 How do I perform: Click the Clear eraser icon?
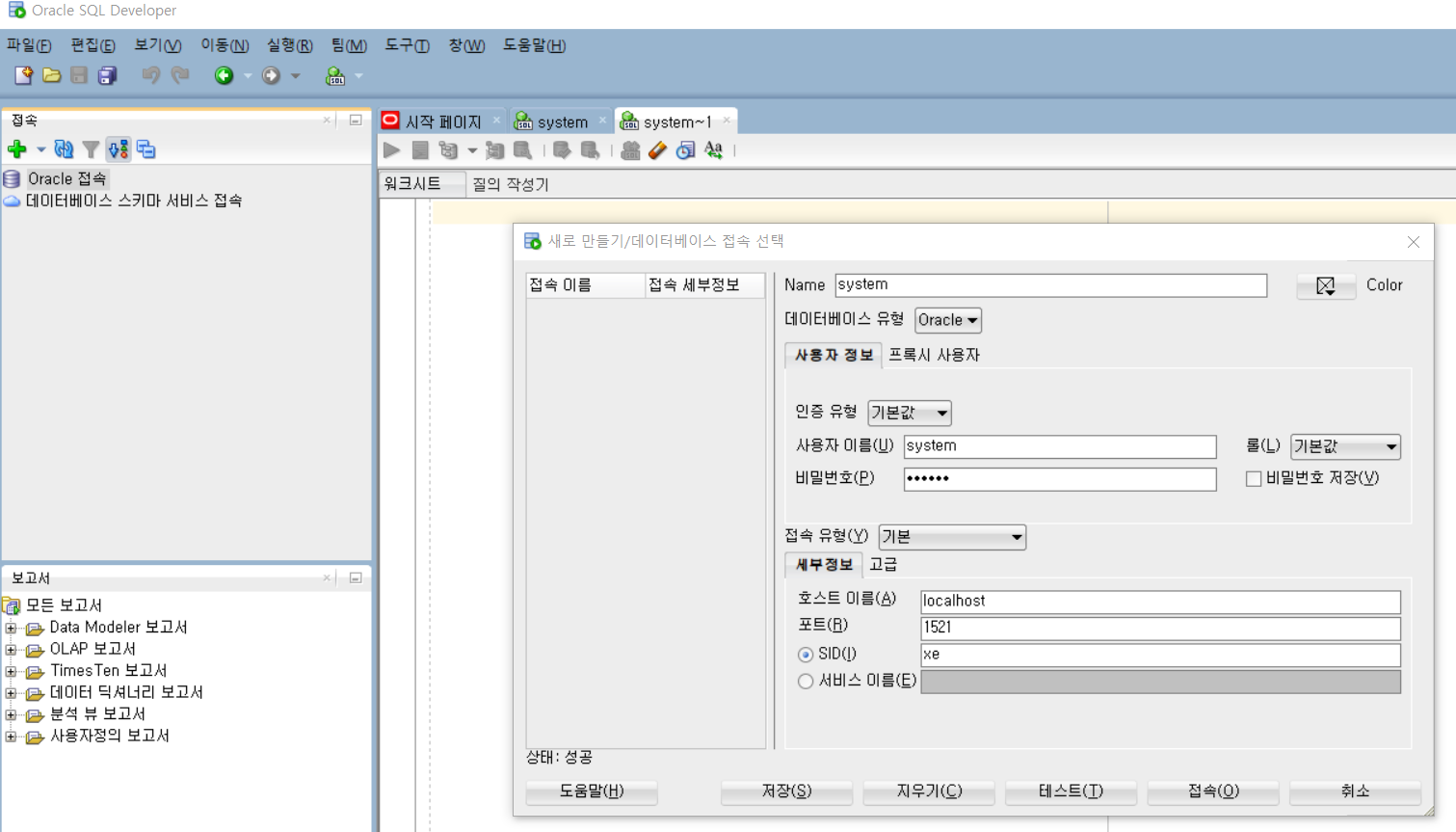657,150
